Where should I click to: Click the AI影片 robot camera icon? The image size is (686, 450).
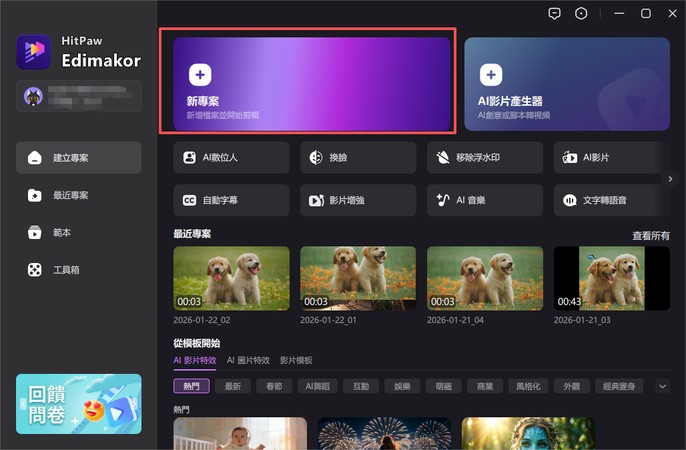click(570, 157)
